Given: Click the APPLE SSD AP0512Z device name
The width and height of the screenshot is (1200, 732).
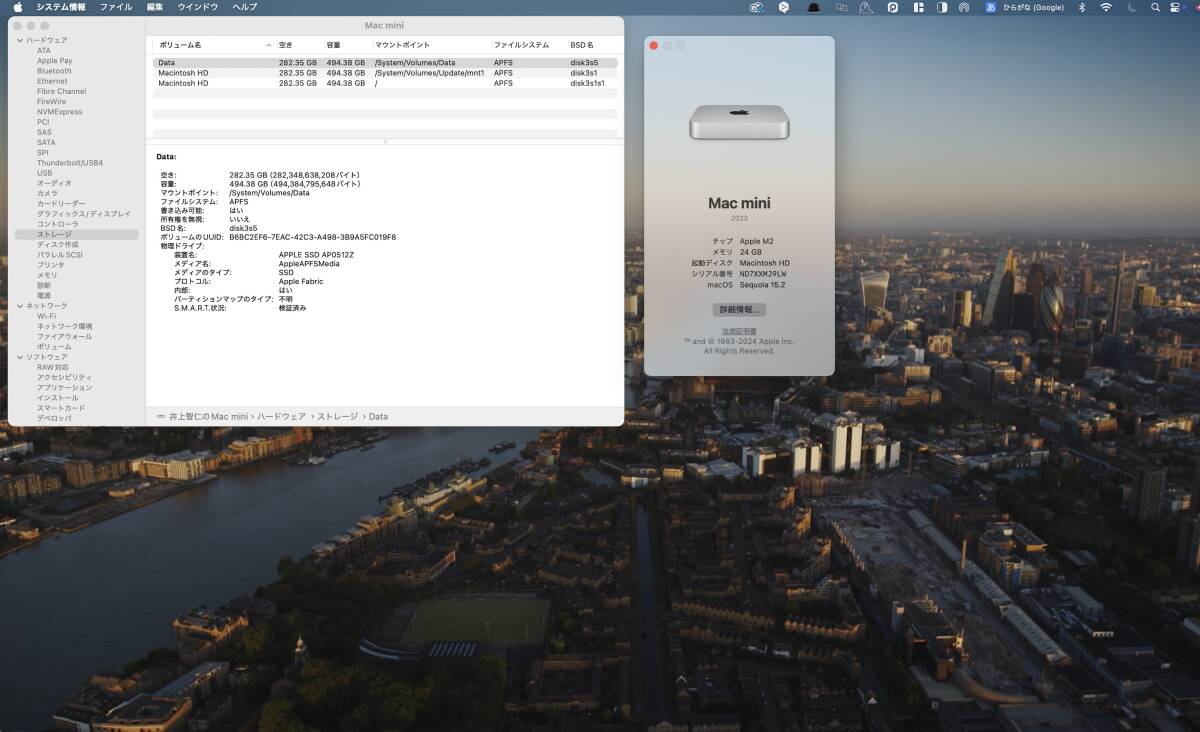Looking at the screenshot, I should (316, 255).
